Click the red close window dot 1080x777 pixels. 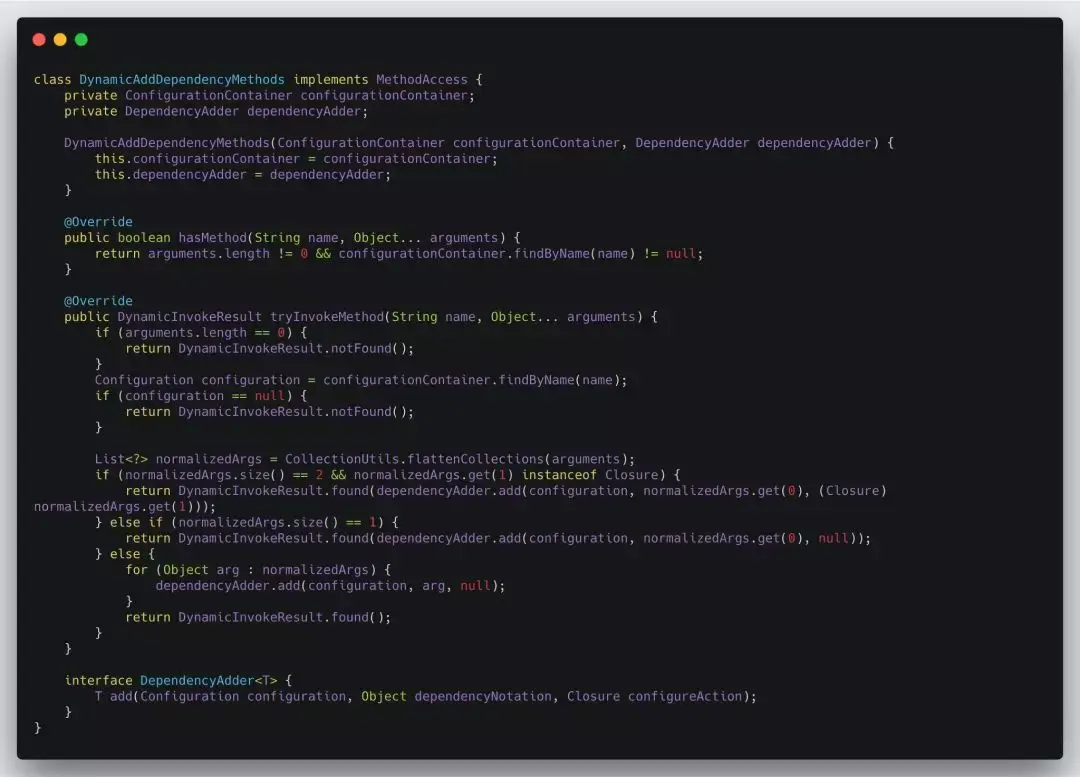coord(39,39)
